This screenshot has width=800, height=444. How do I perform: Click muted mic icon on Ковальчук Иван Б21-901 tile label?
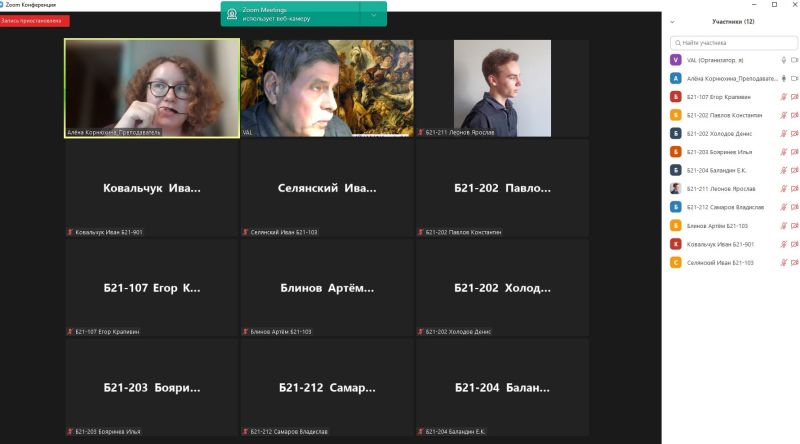[70, 232]
